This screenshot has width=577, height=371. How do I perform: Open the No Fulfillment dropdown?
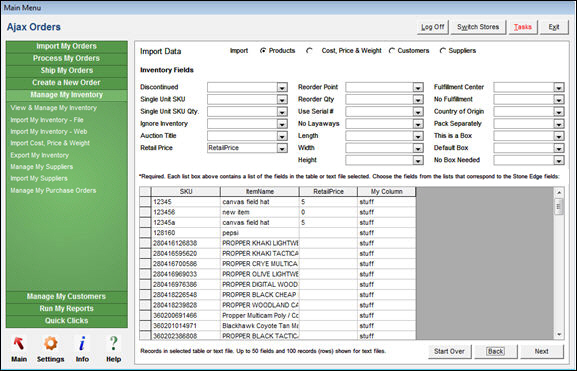[559, 99]
